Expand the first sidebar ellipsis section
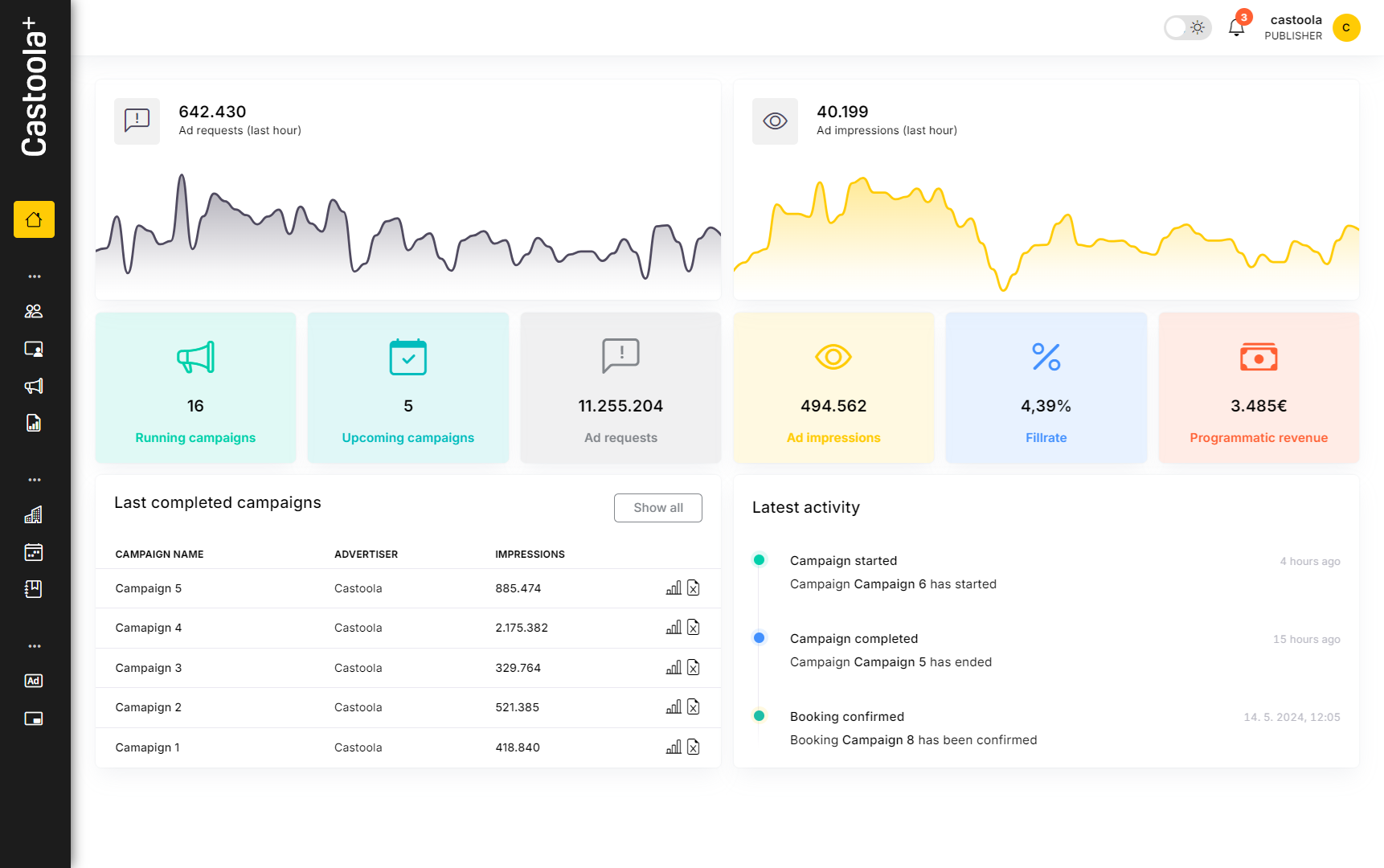This screenshot has width=1384, height=868. 34,276
